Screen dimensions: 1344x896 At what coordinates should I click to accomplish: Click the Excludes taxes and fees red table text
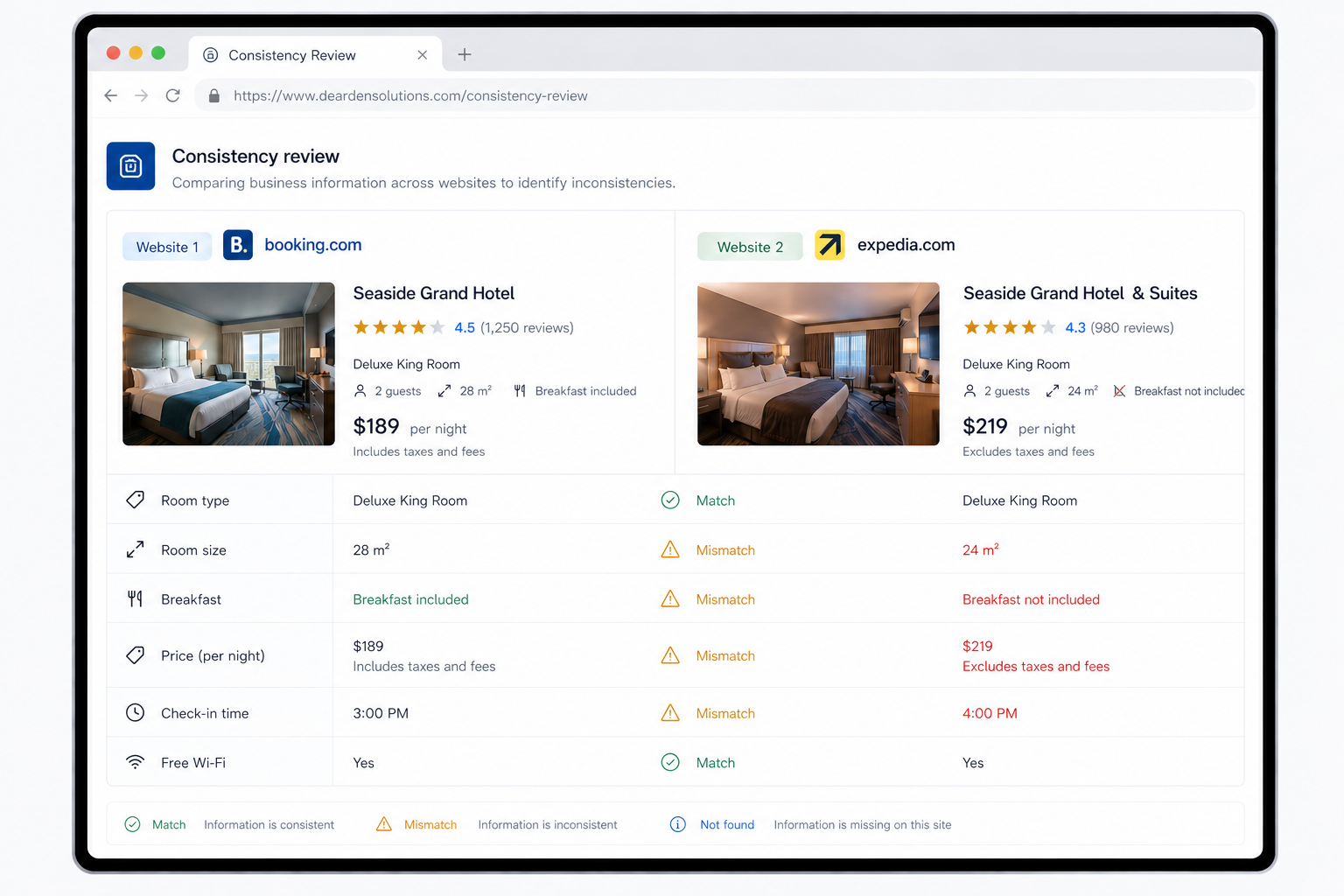click(x=1036, y=667)
